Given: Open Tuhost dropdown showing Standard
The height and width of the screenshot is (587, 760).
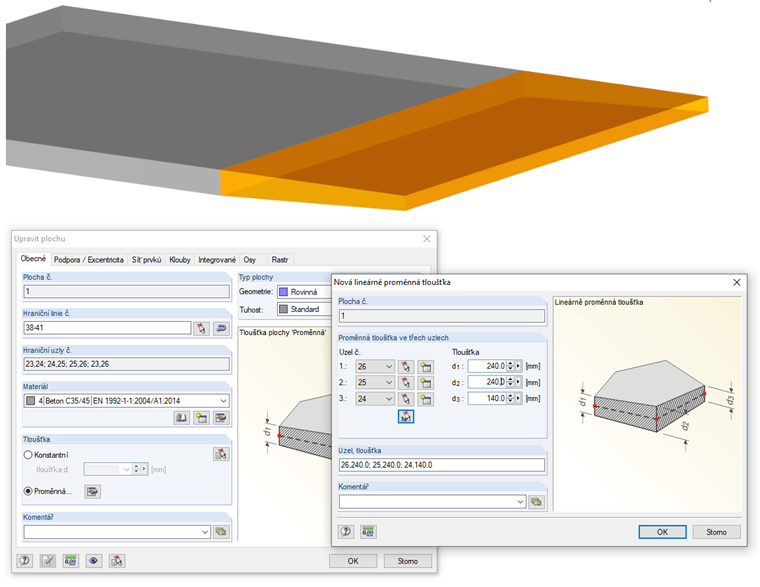Looking at the screenshot, I should [304, 309].
